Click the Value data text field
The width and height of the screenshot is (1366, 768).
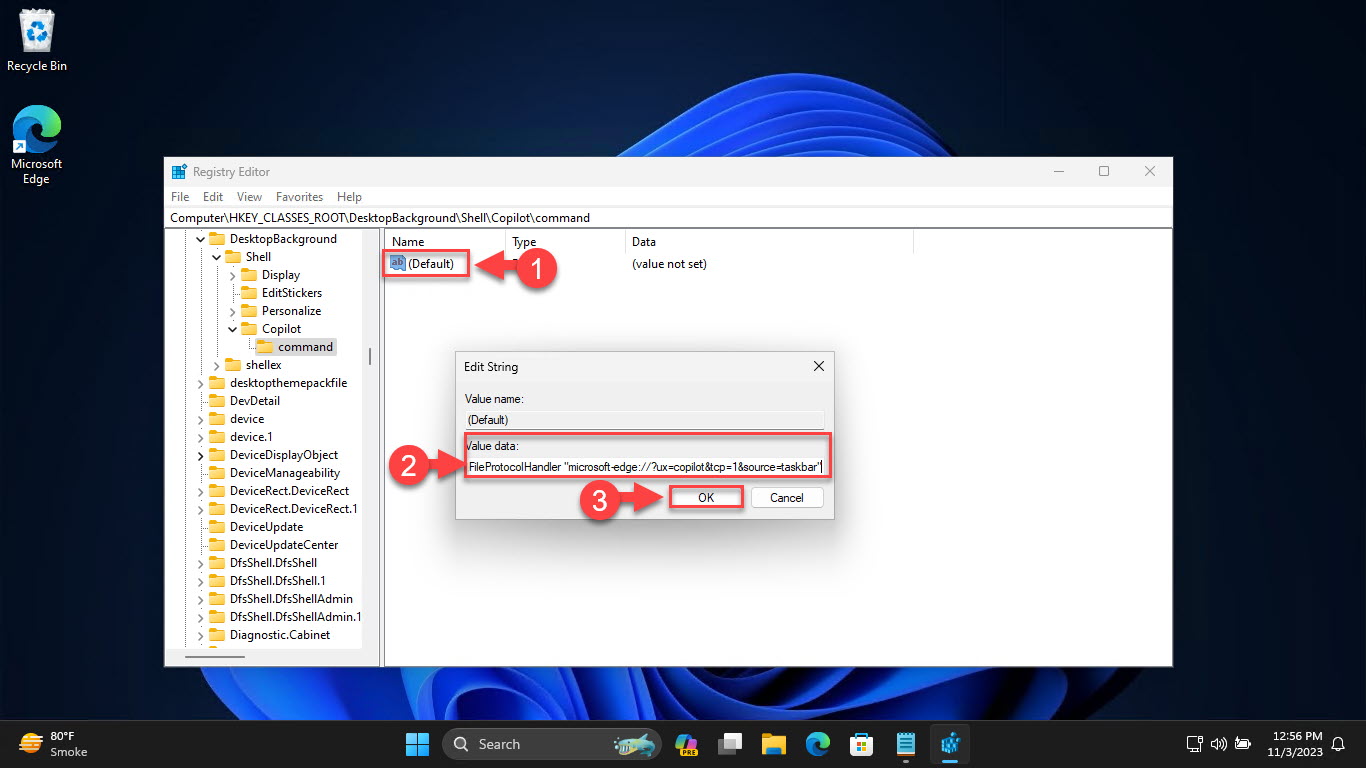click(645, 467)
